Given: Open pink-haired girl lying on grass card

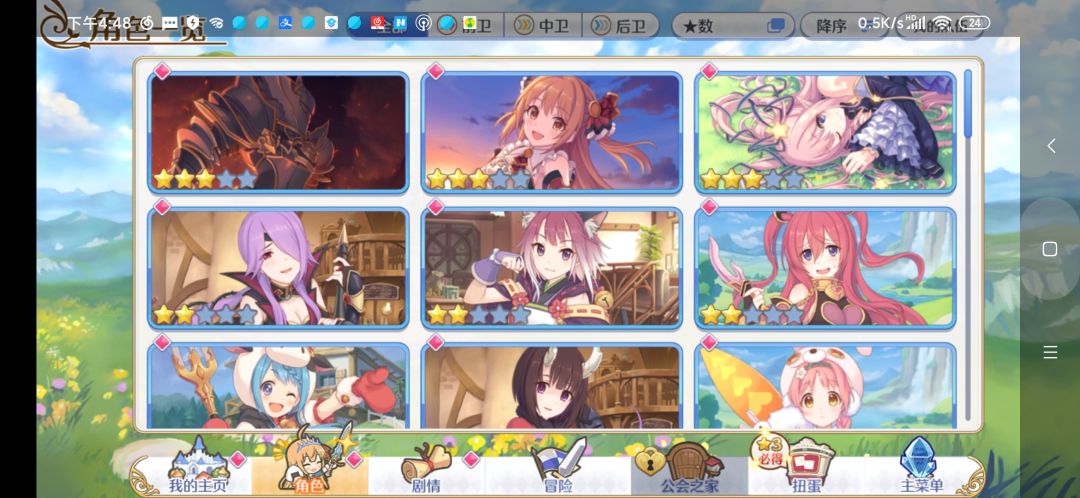Looking at the screenshot, I should click(825, 132).
